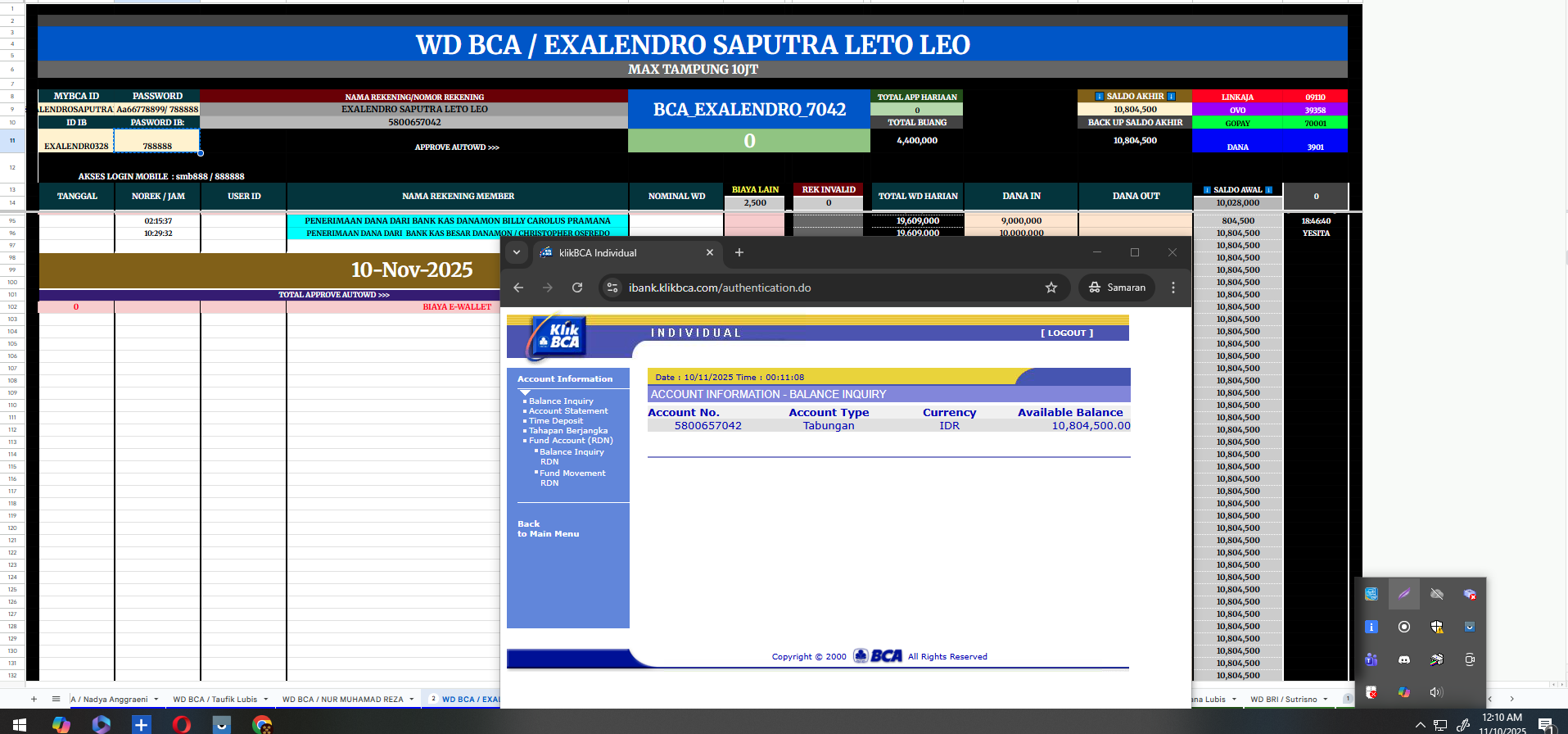Click the GOPAY green cell
The width and height of the screenshot is (1568, 734).
pos(1237,123)
